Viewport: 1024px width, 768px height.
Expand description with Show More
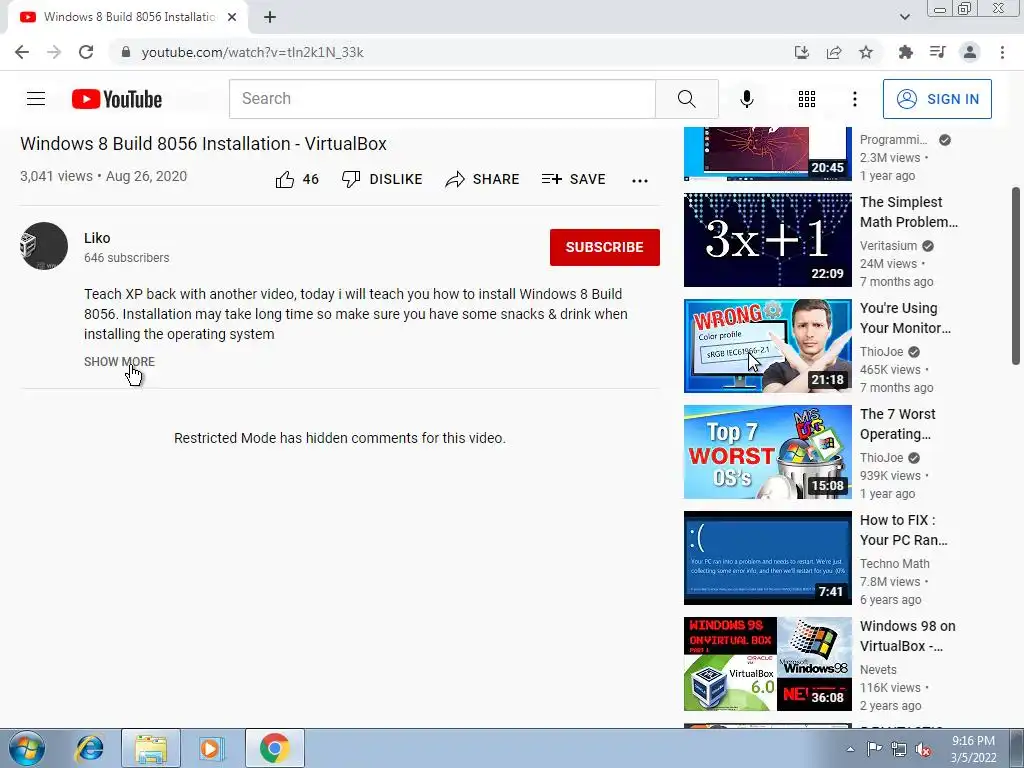point(119,361)
